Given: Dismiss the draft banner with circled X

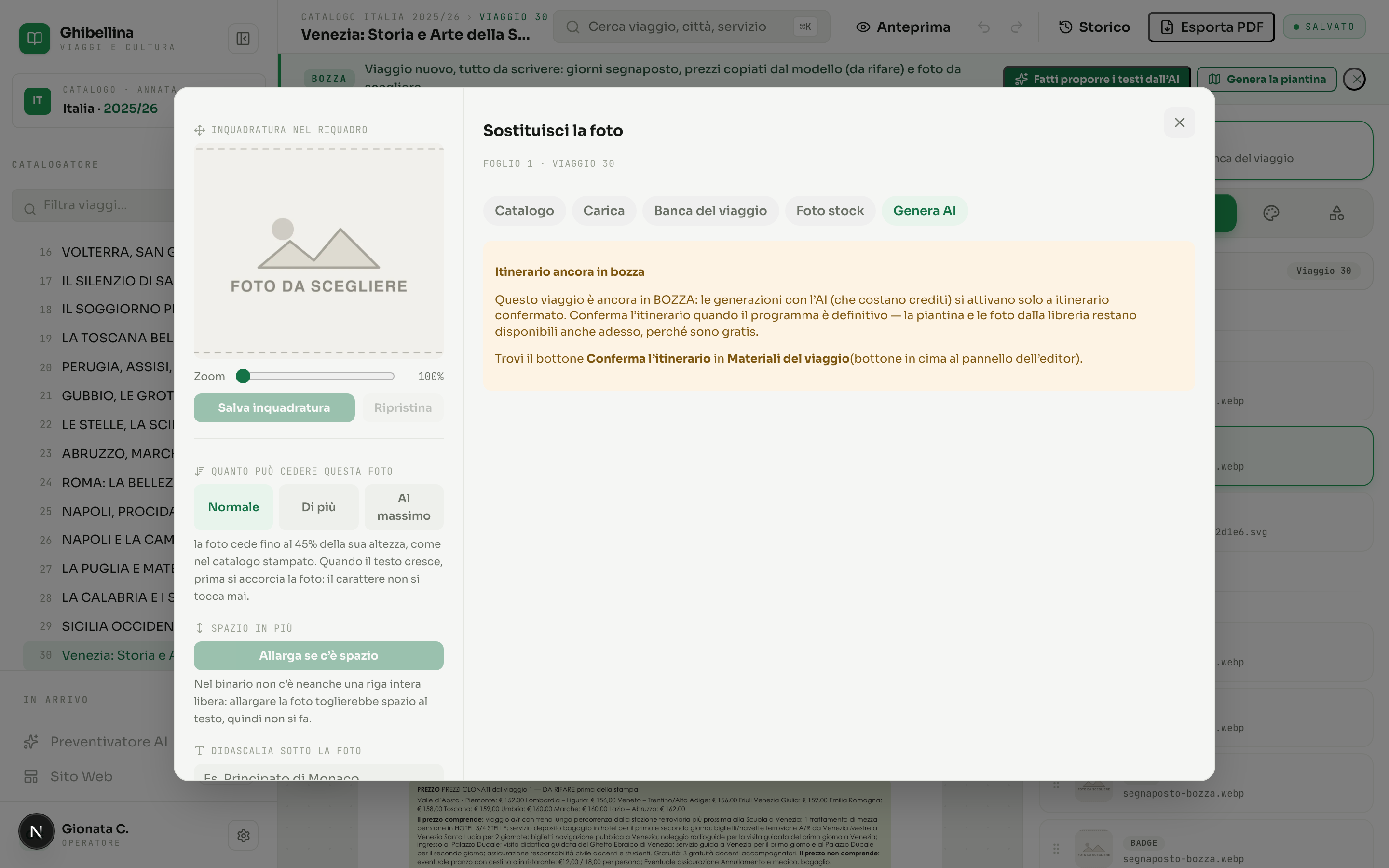Looking at the screenshot, I should pyautogui.click(x=1356, y=79).
